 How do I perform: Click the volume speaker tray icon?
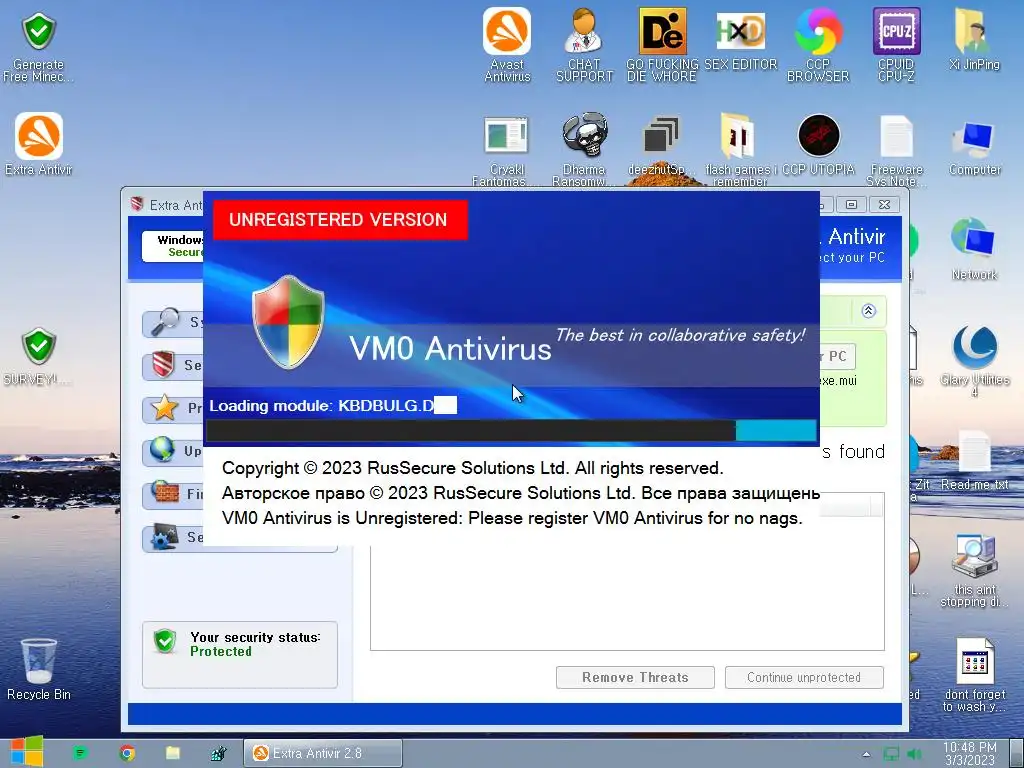point(914,754)
